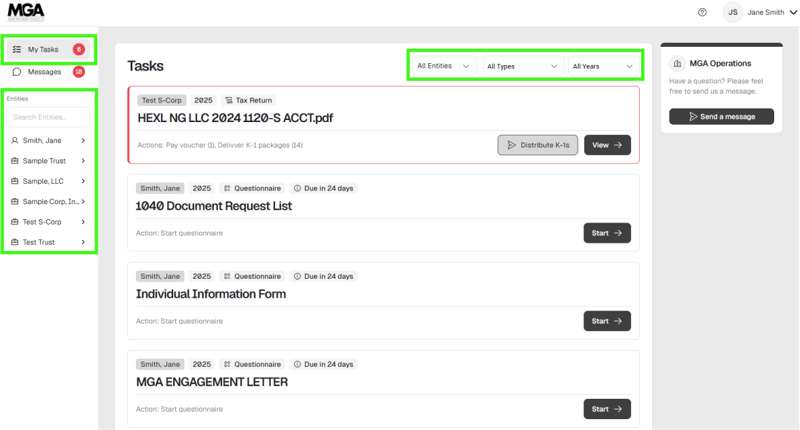Screen dimensions: 800x430
Task: Go to Messages in the sidebar
Action: click(x=44, y=72)
